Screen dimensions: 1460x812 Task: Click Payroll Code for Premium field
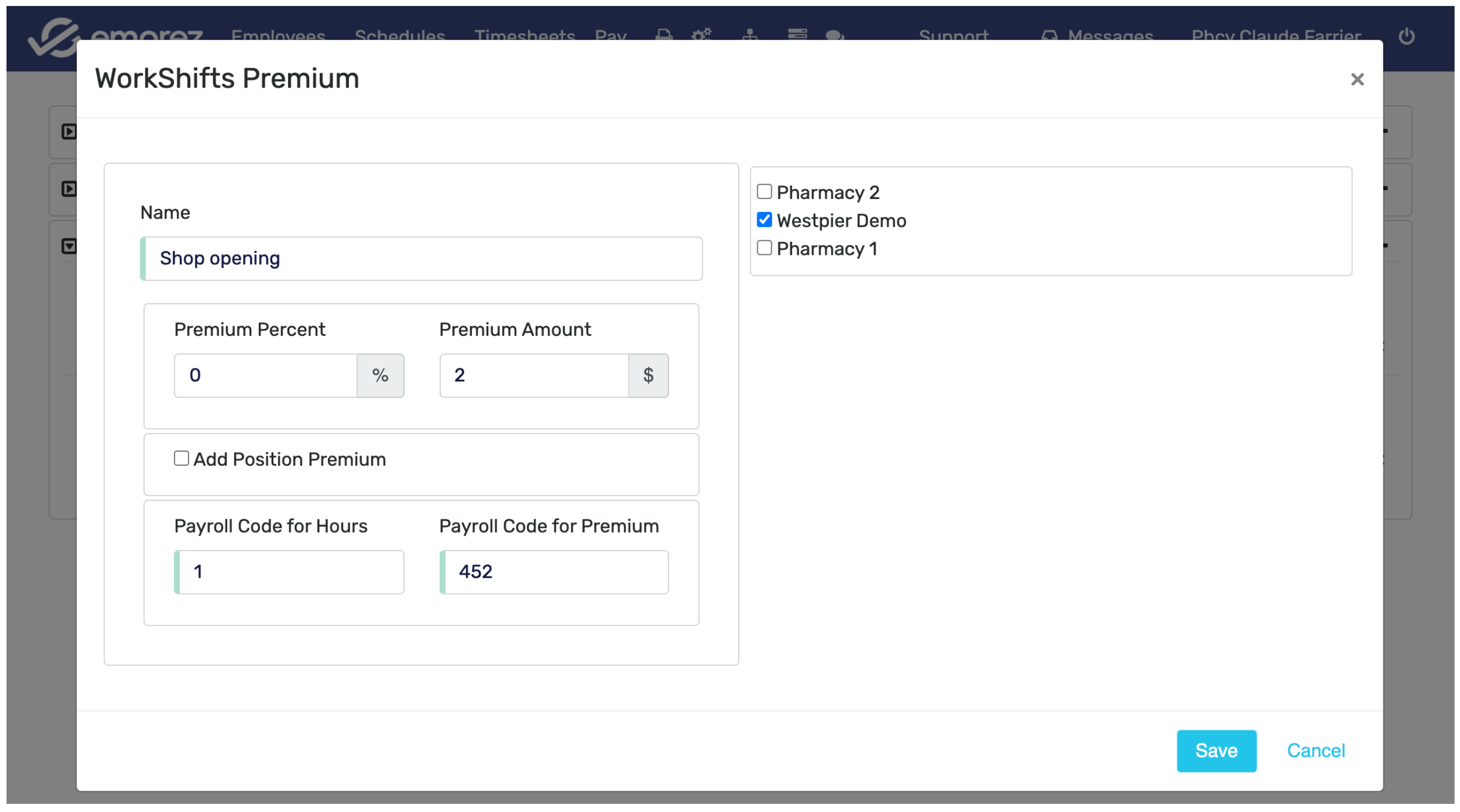pos(554,572)
